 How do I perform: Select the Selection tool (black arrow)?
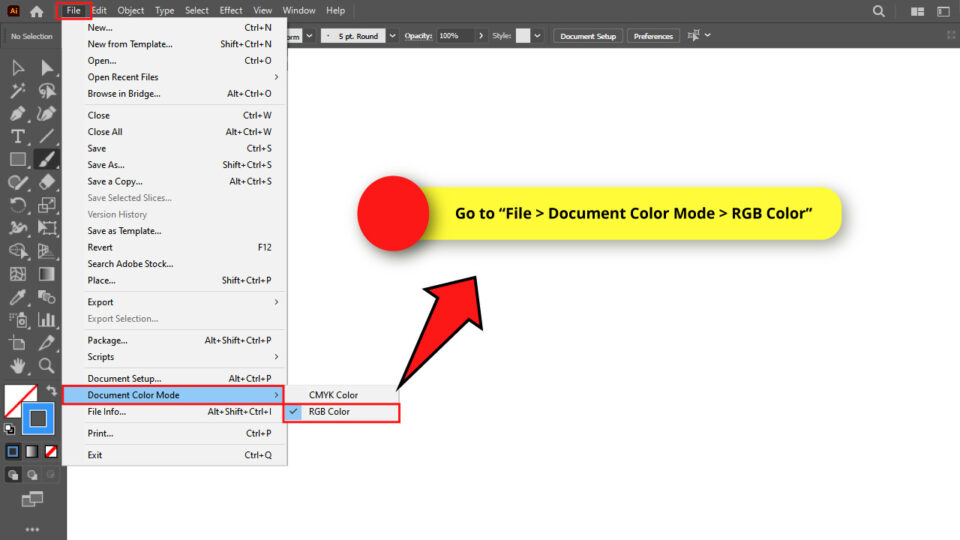(18, 67)
